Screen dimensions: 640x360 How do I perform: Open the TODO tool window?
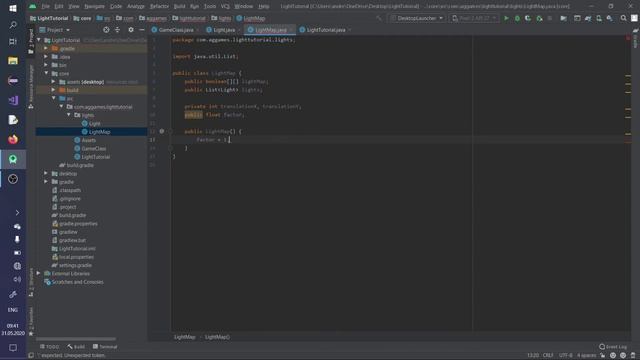click(x=49, y=347)
